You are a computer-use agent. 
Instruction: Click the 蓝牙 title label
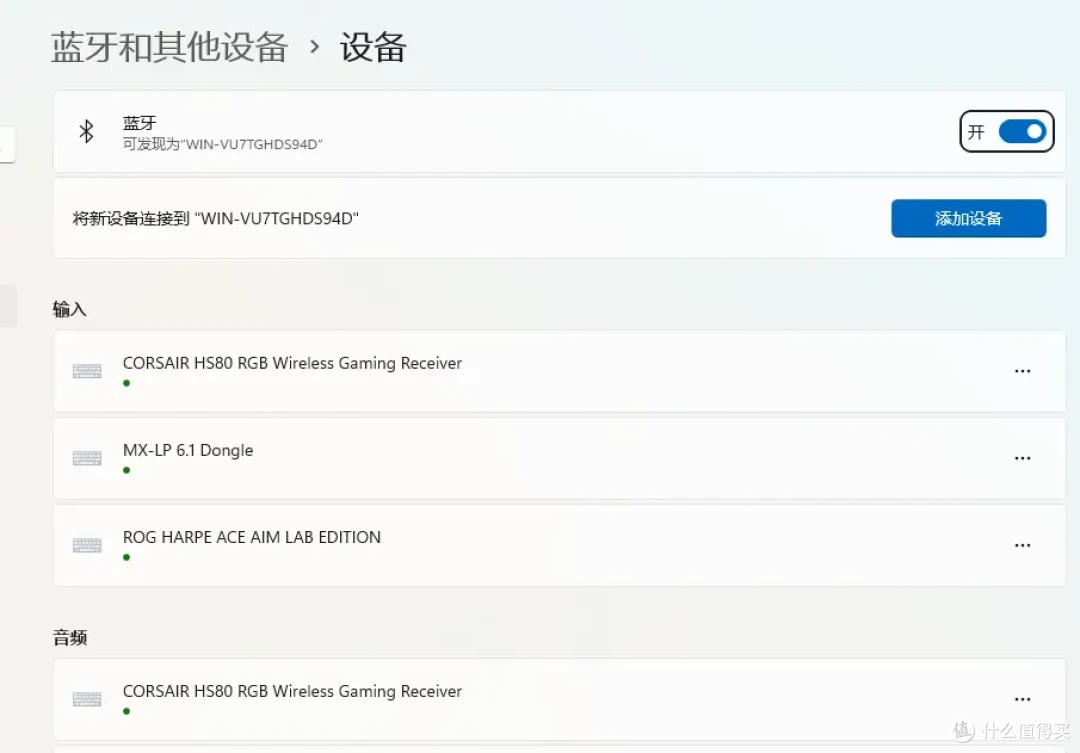[139, 123]
